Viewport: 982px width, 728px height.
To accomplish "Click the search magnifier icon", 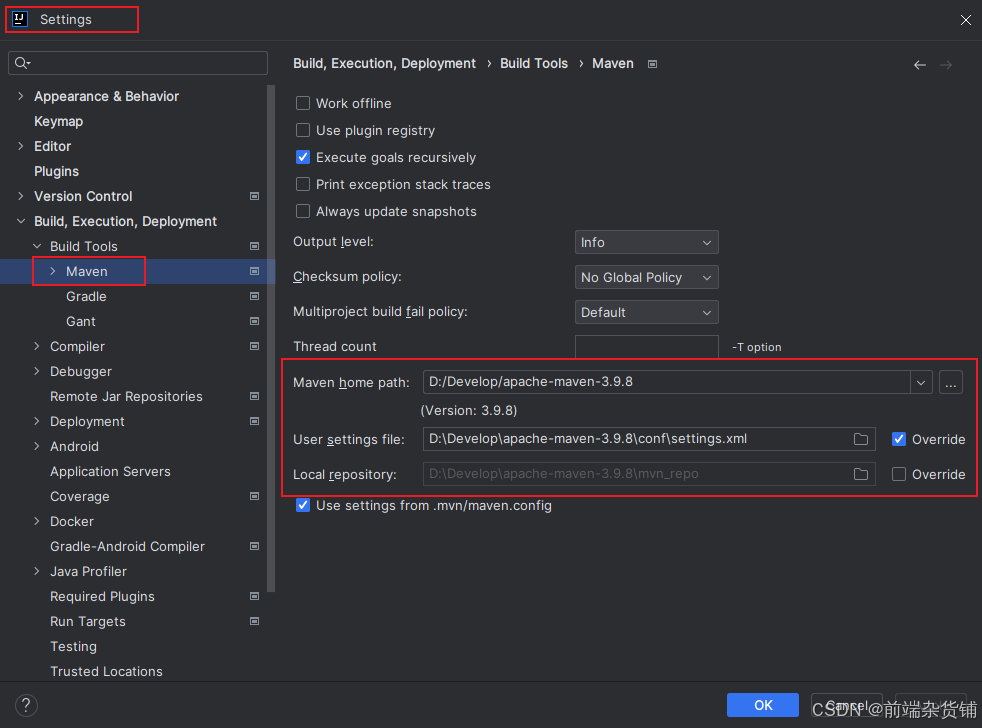I will tap(21, 63).
